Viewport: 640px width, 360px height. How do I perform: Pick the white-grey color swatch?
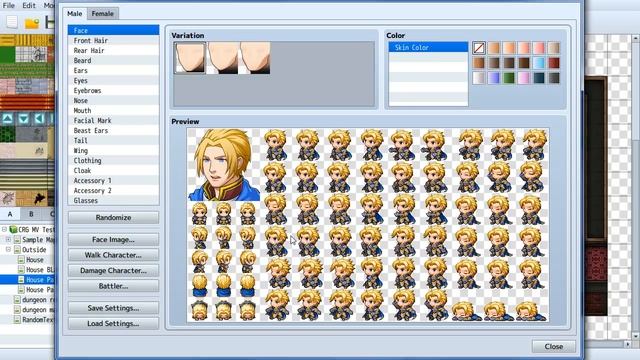pos(479,78)
